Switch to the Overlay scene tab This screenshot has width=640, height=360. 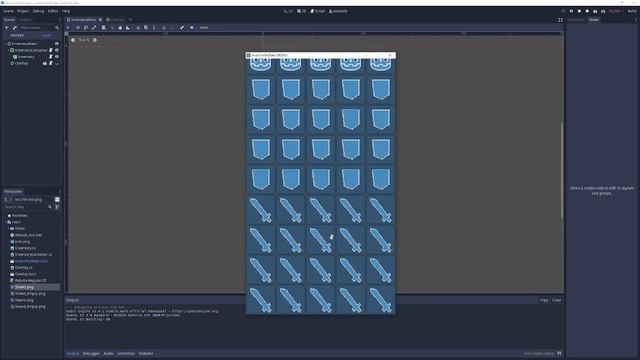(x=115, y=20)
